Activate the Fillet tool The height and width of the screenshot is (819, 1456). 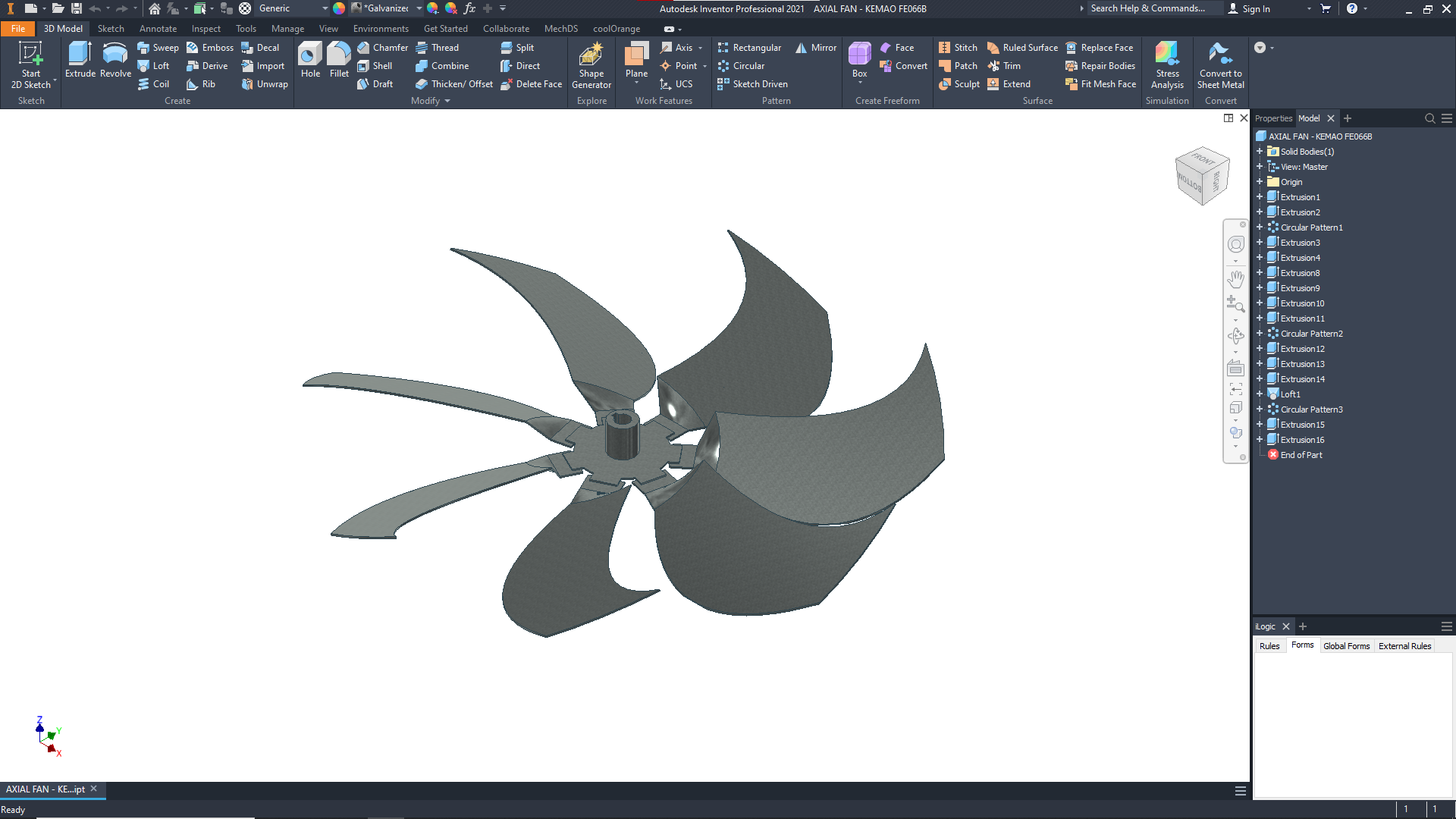click(x=339, y=60)
